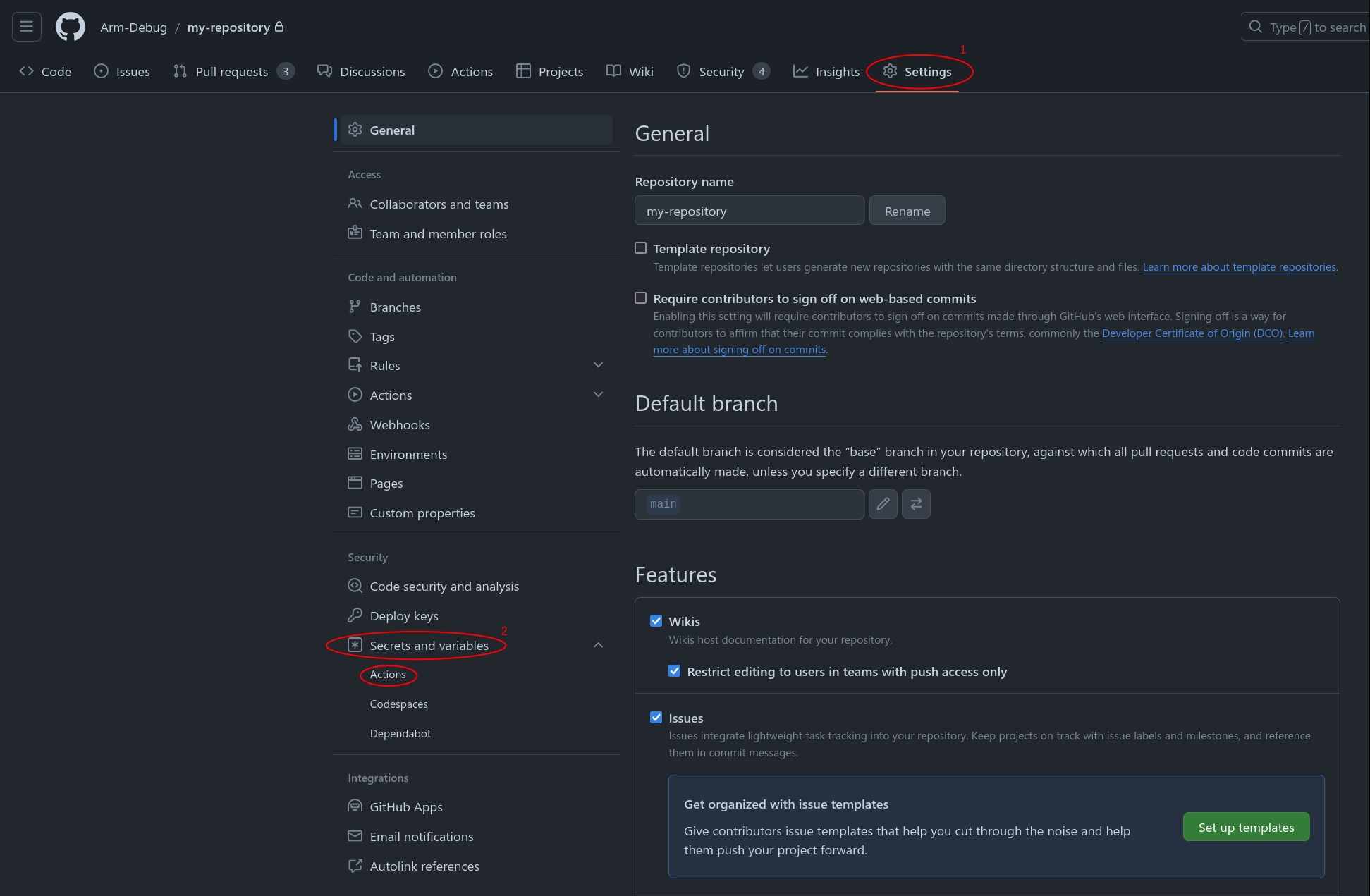The height and width of the screenshot is (896, 1370).
Task: Uncheck the Wikis feature checkbox
Action: pos(656,621)
